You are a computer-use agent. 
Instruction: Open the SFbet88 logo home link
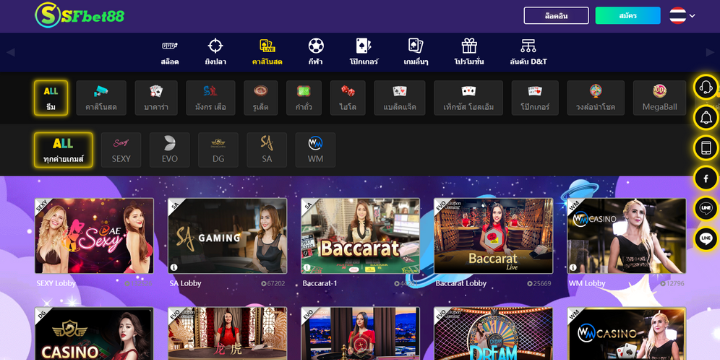point(80,16)
